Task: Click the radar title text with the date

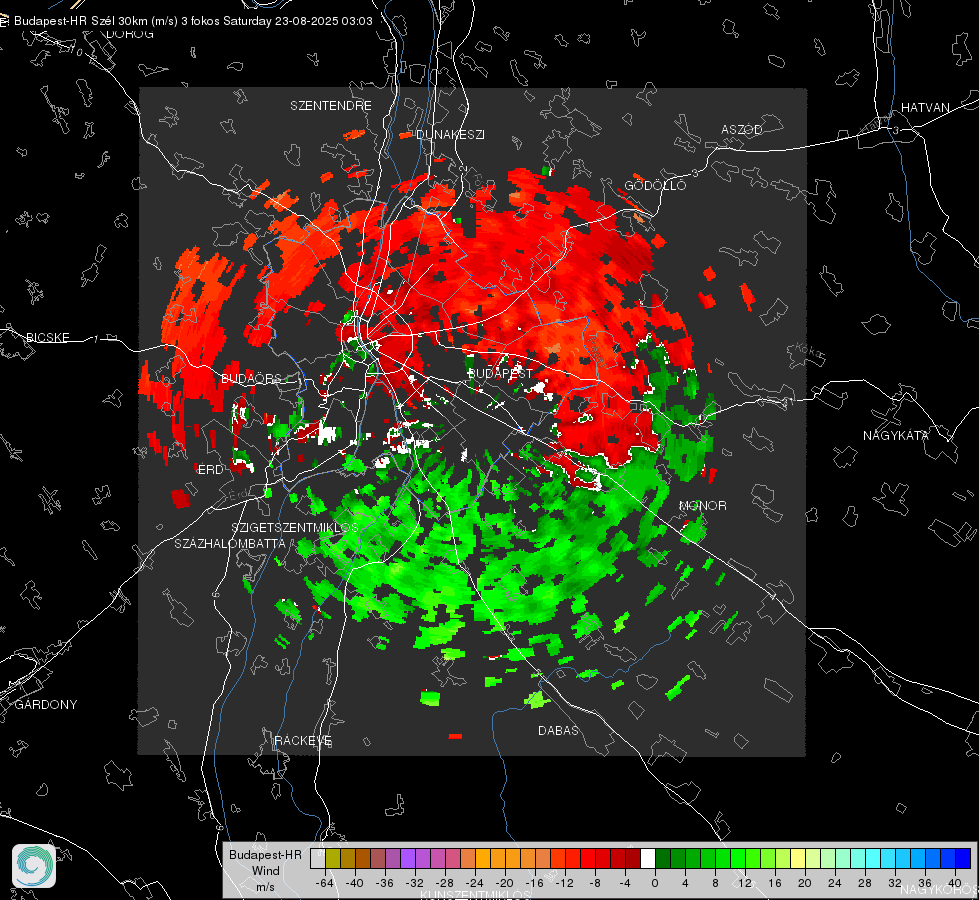Action: point(193,21)
